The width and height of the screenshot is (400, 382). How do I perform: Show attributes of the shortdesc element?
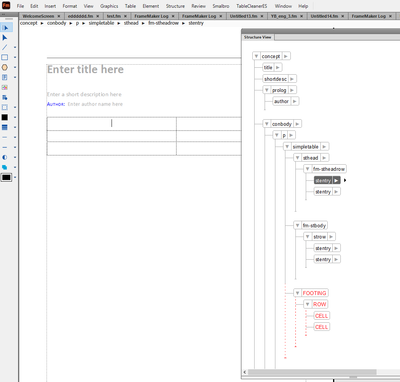[292, 79]
